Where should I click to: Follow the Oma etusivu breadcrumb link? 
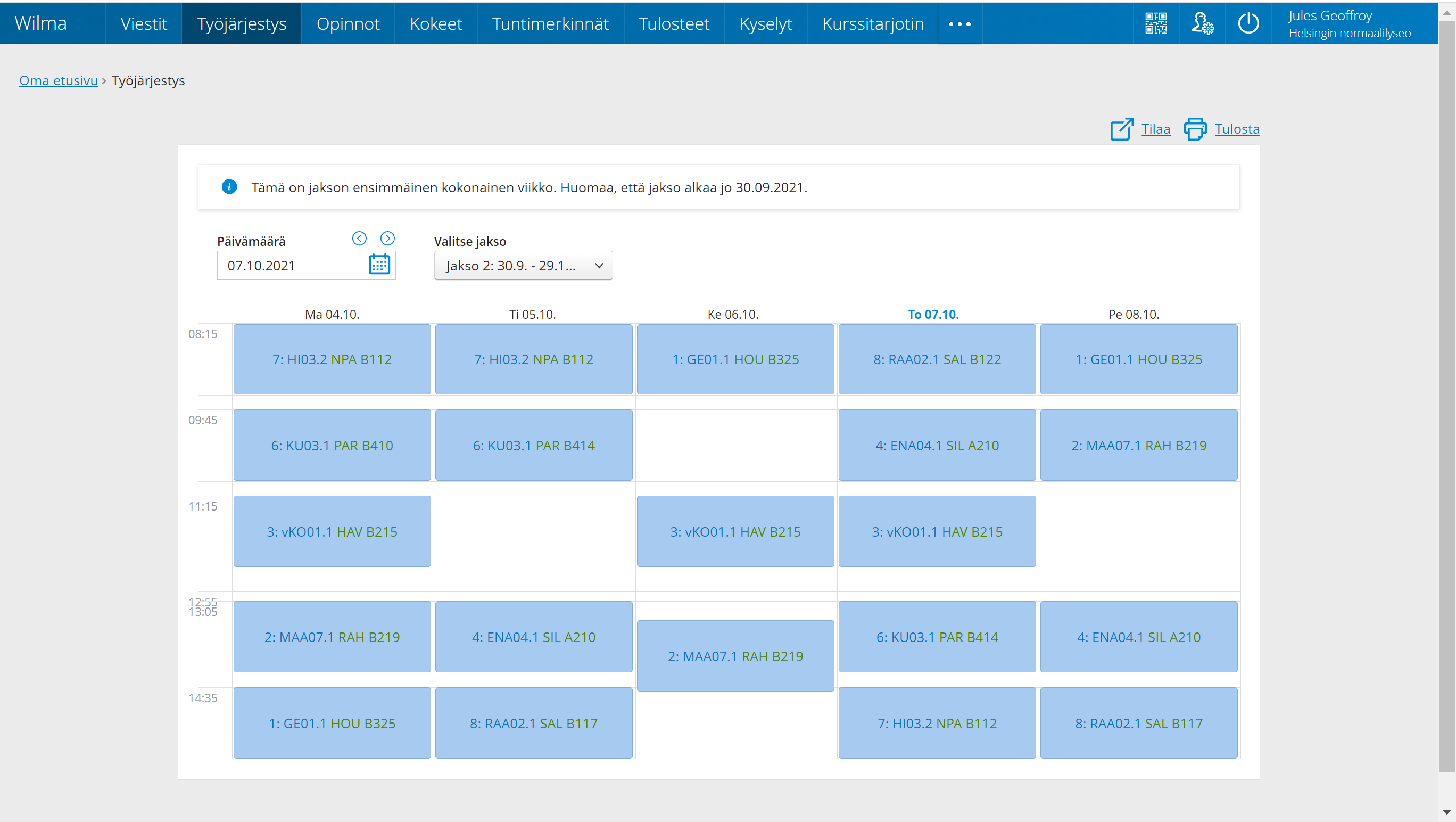(x=58, y=80)
